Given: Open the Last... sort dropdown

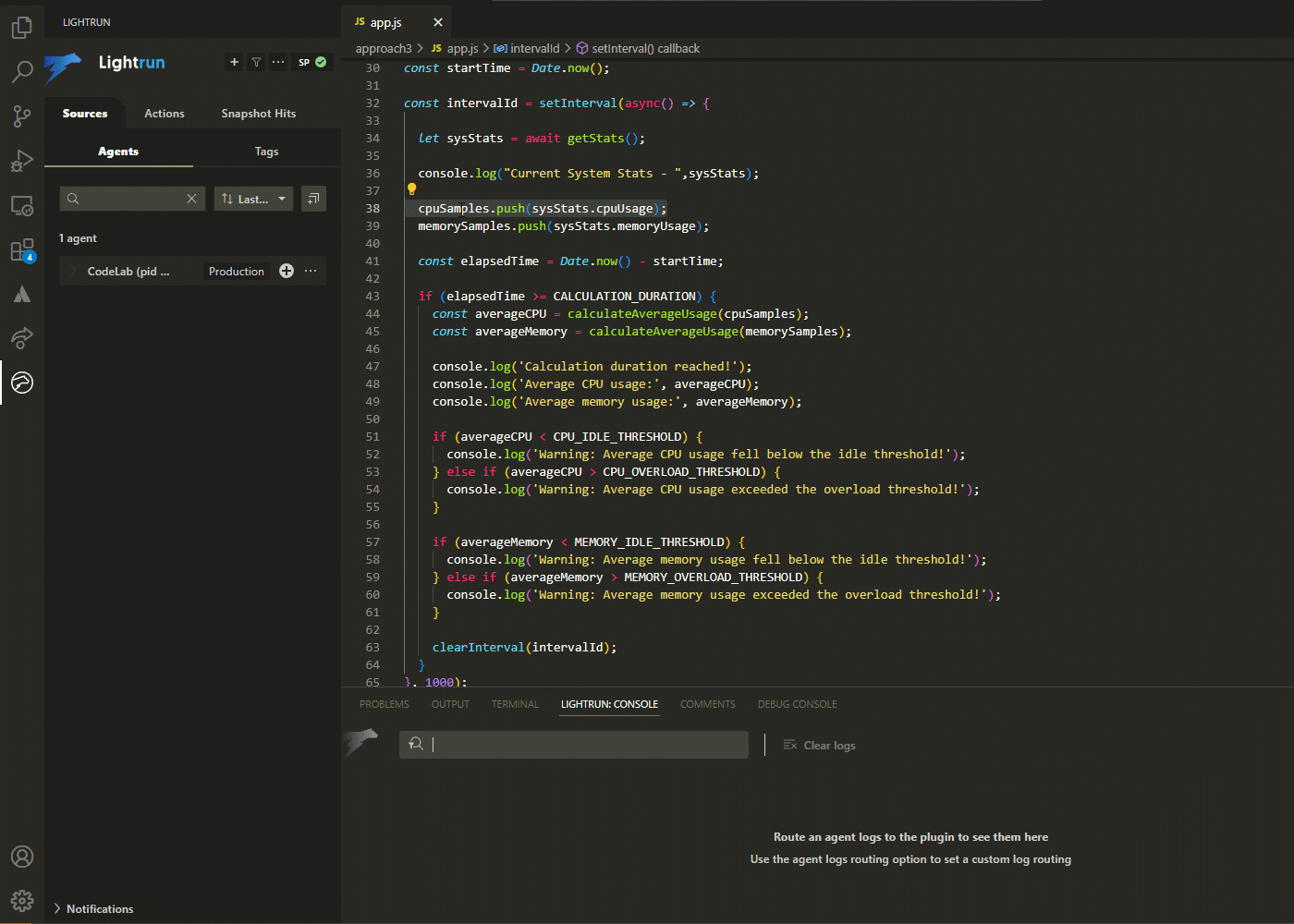Looking at the screenshot, I should coord(253,199).
